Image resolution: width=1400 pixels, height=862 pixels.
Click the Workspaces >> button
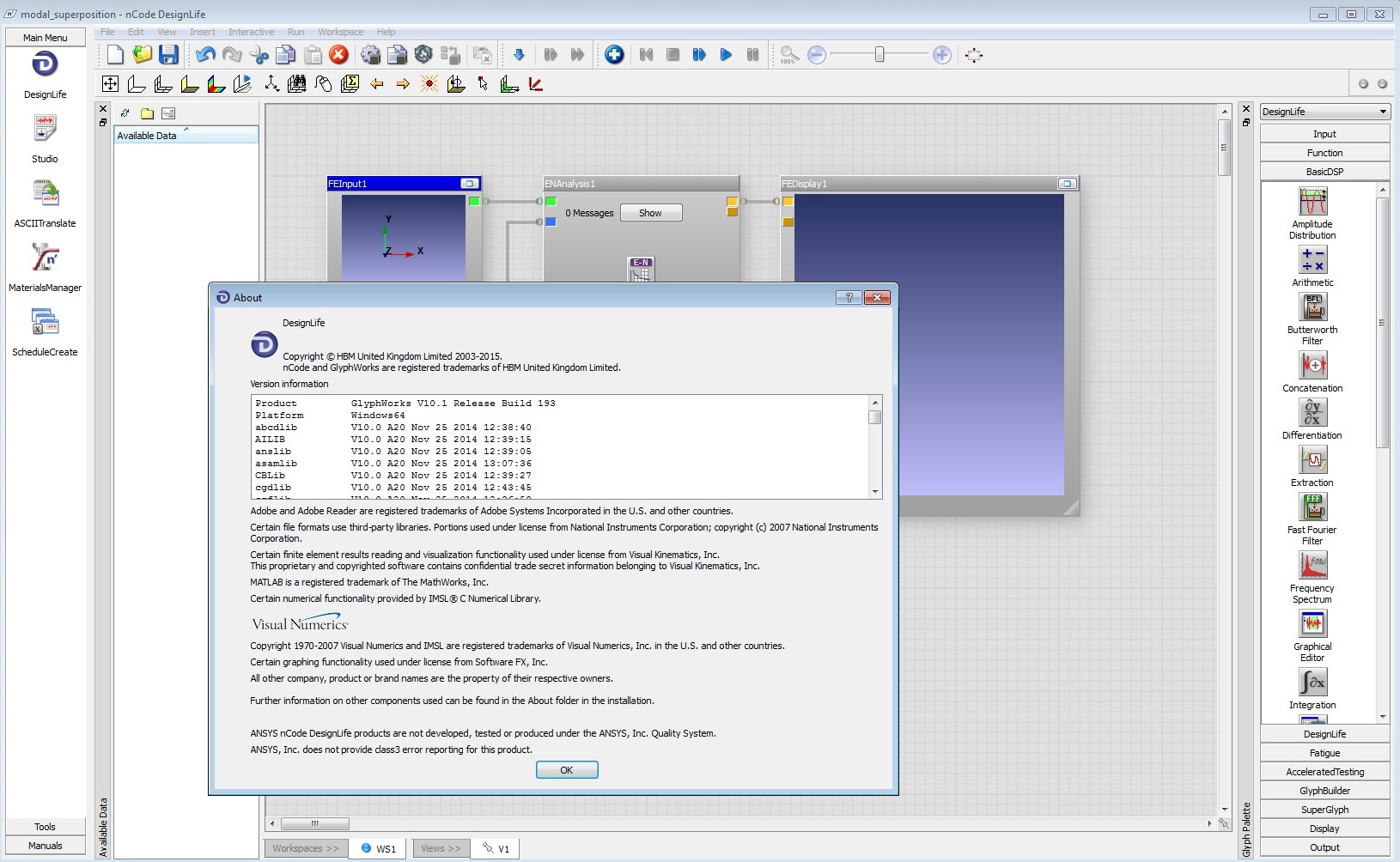(x=306, y=848)
